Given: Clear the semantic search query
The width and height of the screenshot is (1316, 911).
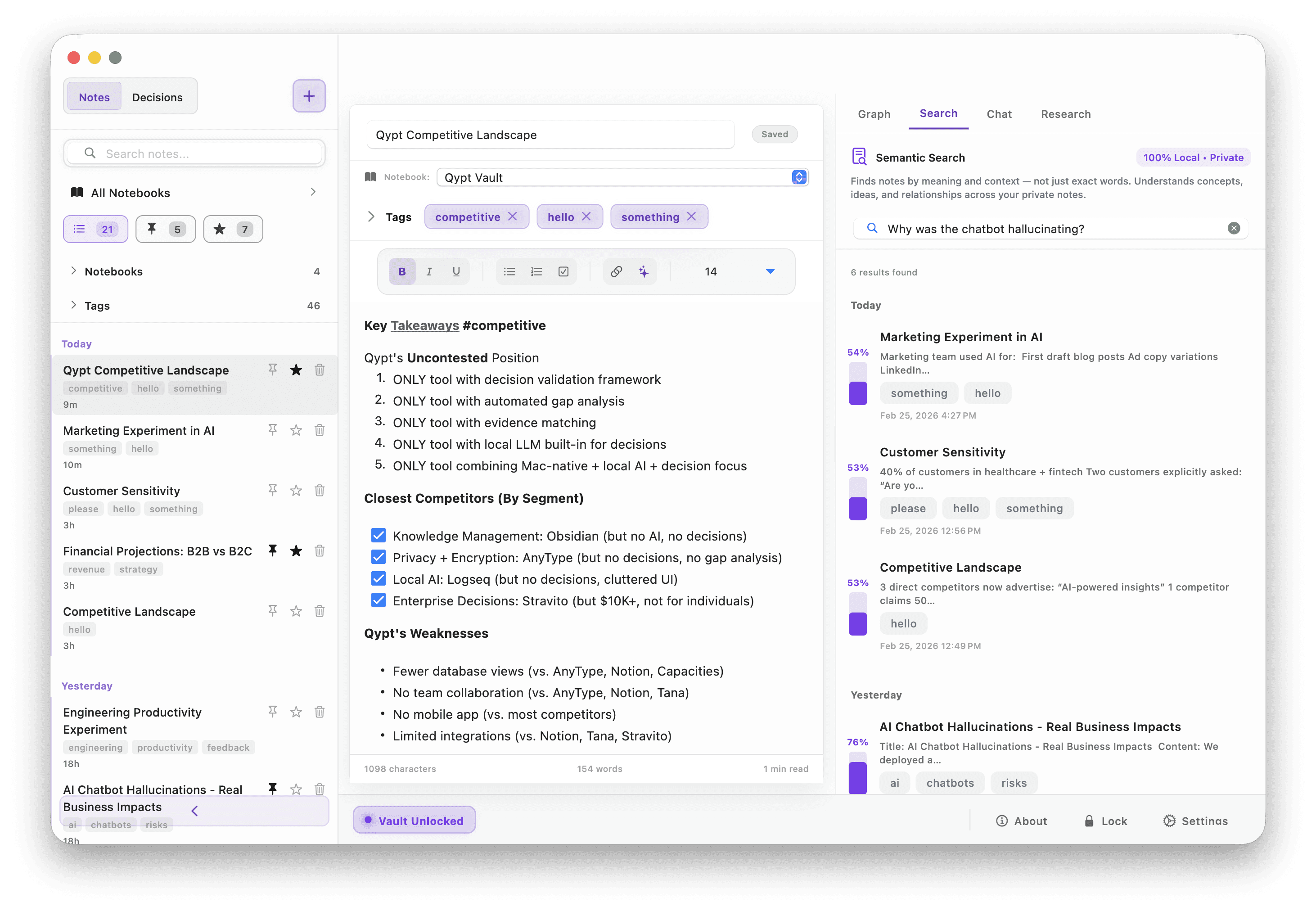Looking at the screenshot, I should coord(1233,228).
